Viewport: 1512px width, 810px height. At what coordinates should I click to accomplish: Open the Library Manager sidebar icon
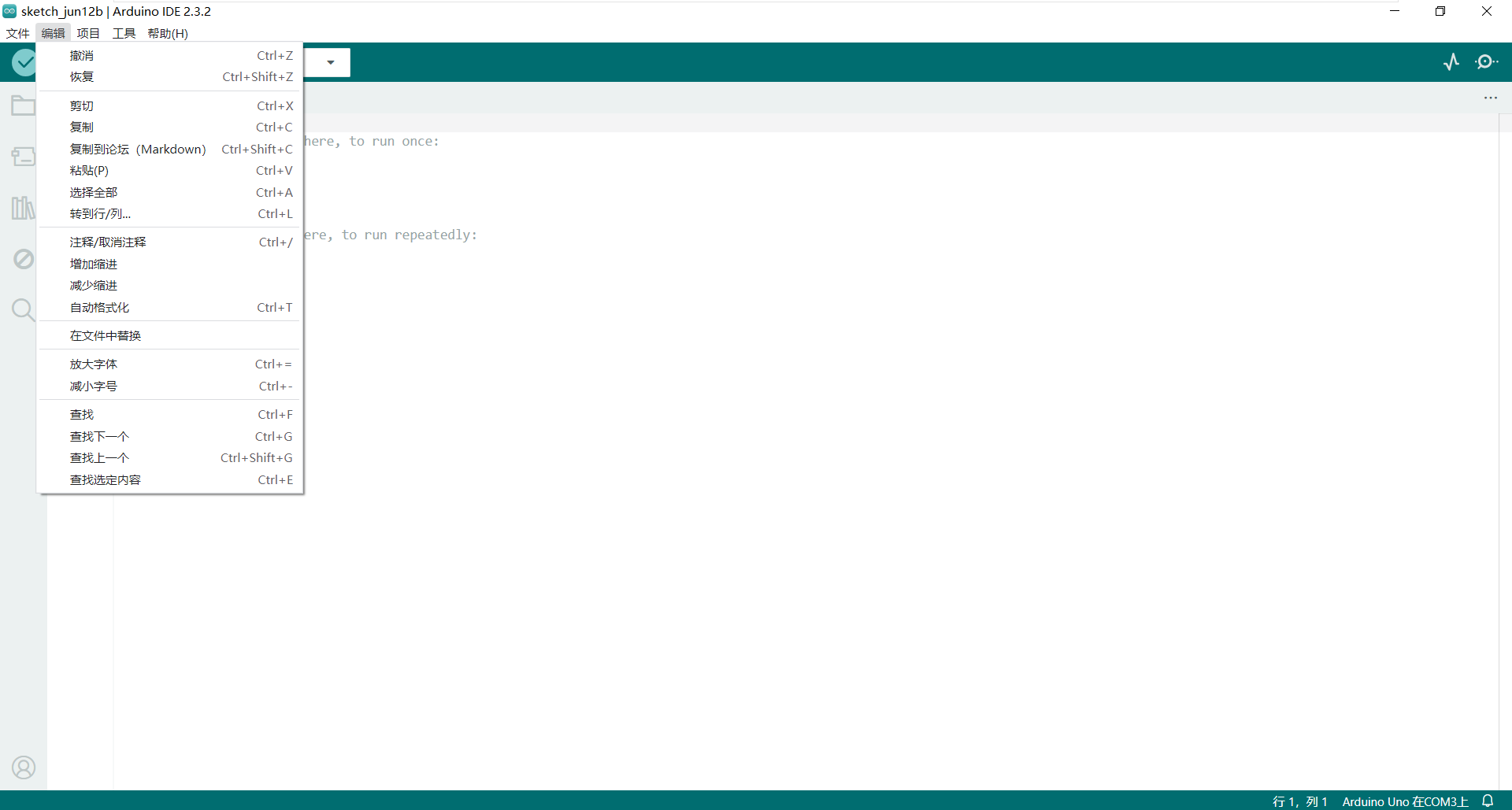pyautogui.click(x=23, y=208)
